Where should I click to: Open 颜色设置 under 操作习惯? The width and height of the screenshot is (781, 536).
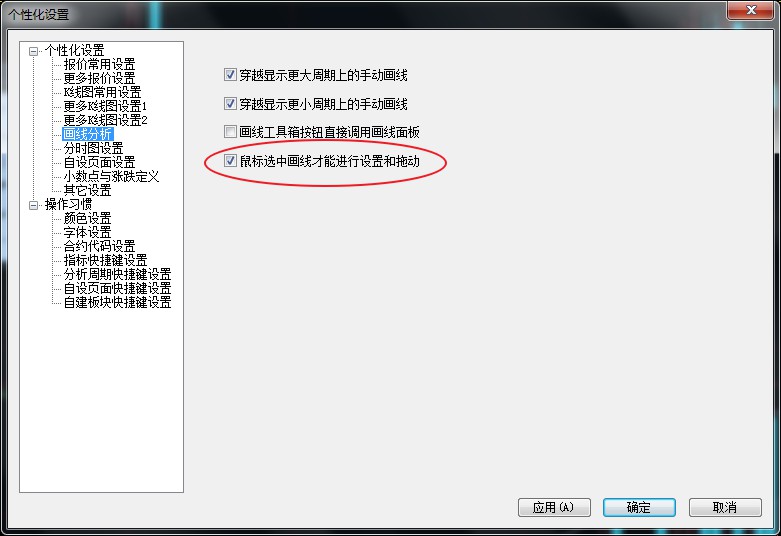coord(87,218)
